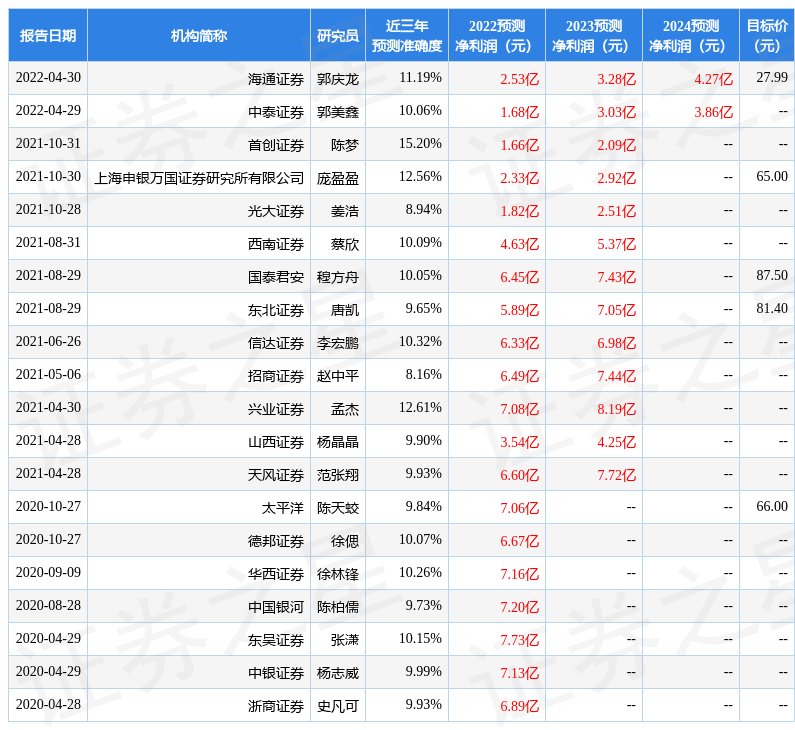
Task: Click 8.19亿 in 兴业证券 row
Action: [616, 408]
